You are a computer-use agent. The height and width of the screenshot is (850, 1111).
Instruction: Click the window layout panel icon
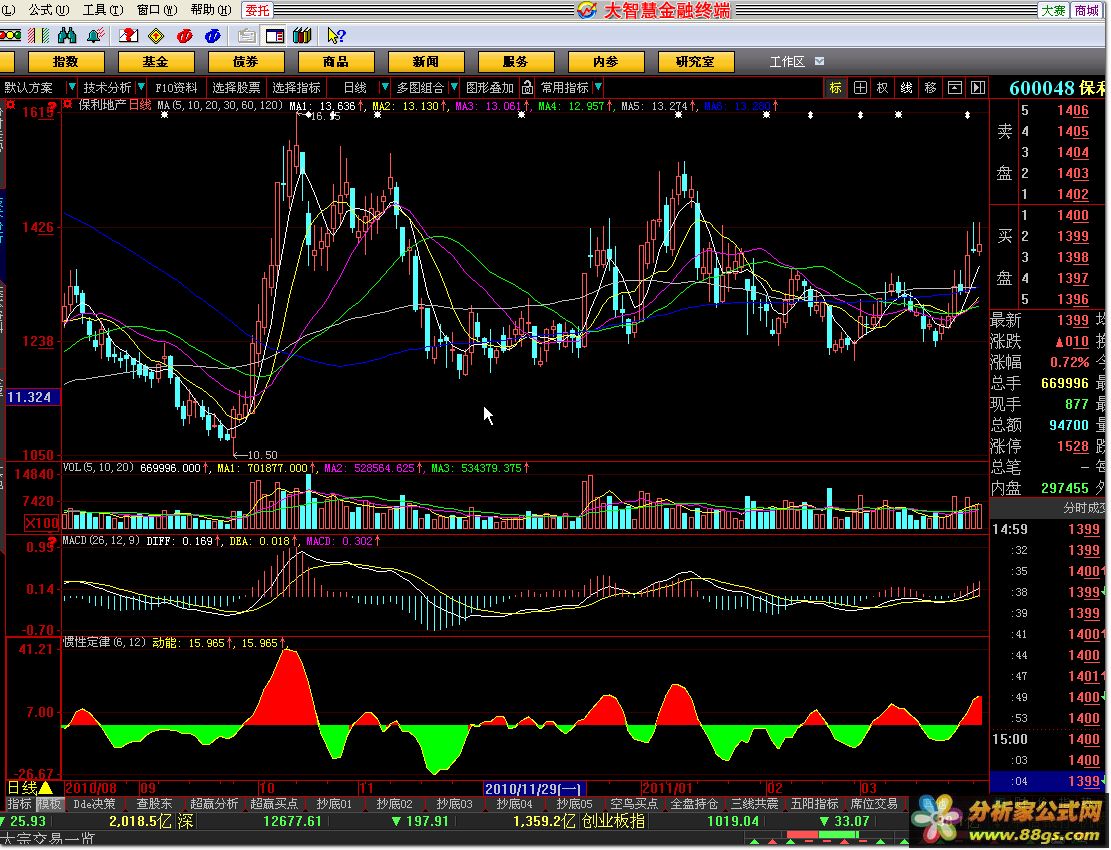click(275, 35)
